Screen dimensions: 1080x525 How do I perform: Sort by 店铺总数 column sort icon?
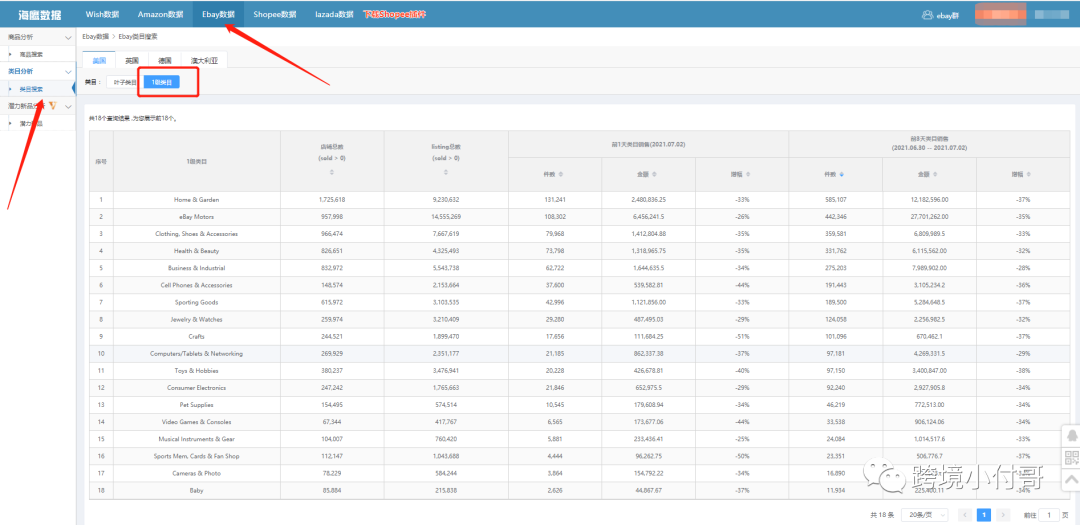tap(331, 172)
